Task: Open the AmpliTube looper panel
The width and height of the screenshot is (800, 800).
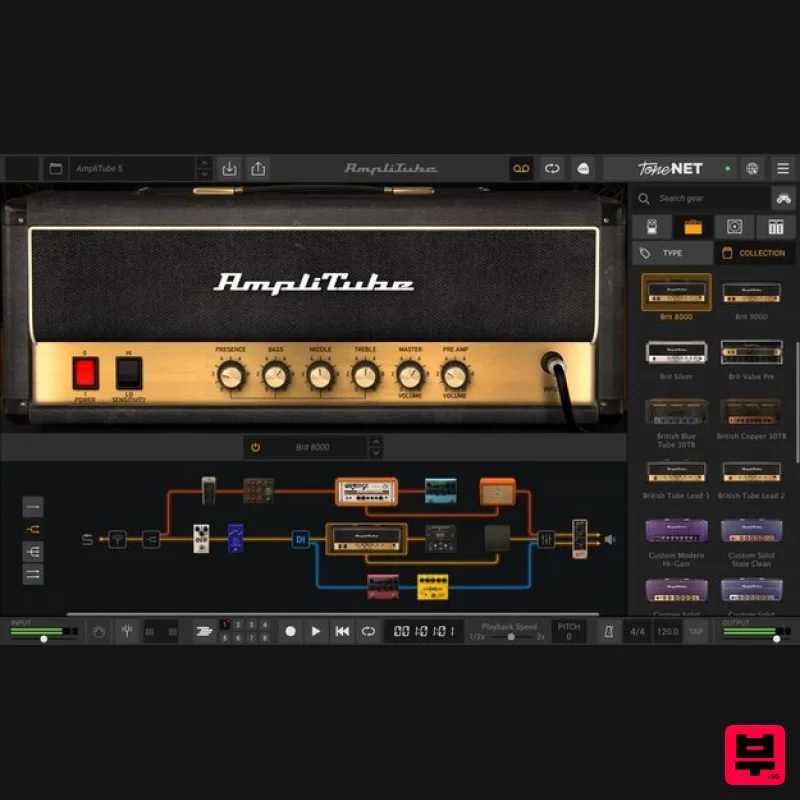Action: (521, 169)
